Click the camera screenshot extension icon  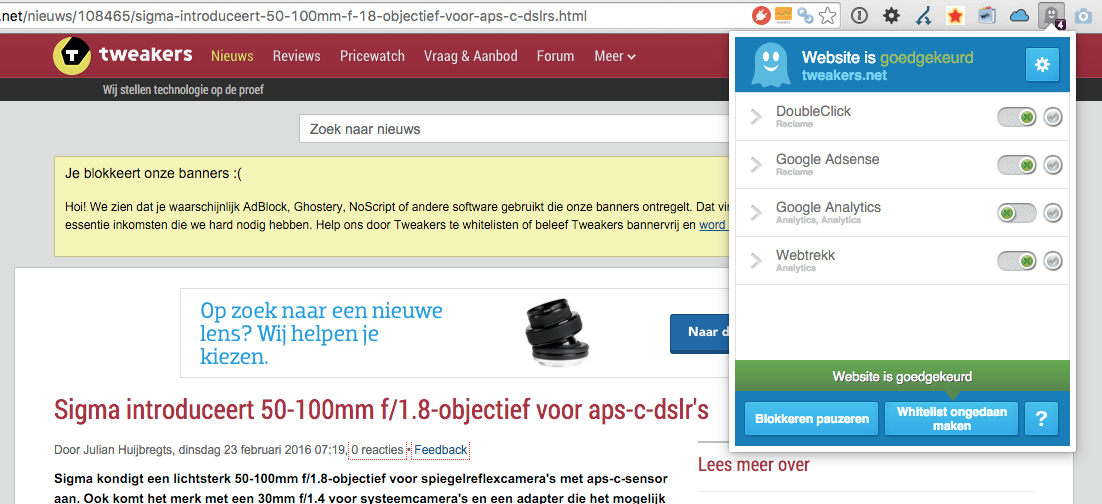click(x=1084, y=15)
